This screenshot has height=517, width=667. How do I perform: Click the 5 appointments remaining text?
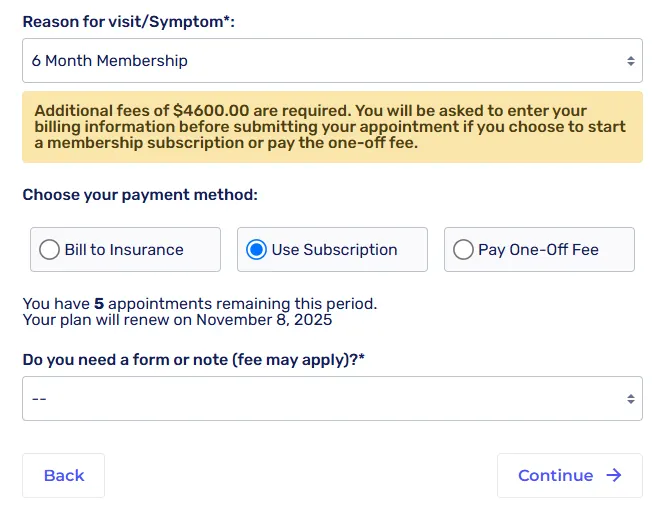coord(200,303)
